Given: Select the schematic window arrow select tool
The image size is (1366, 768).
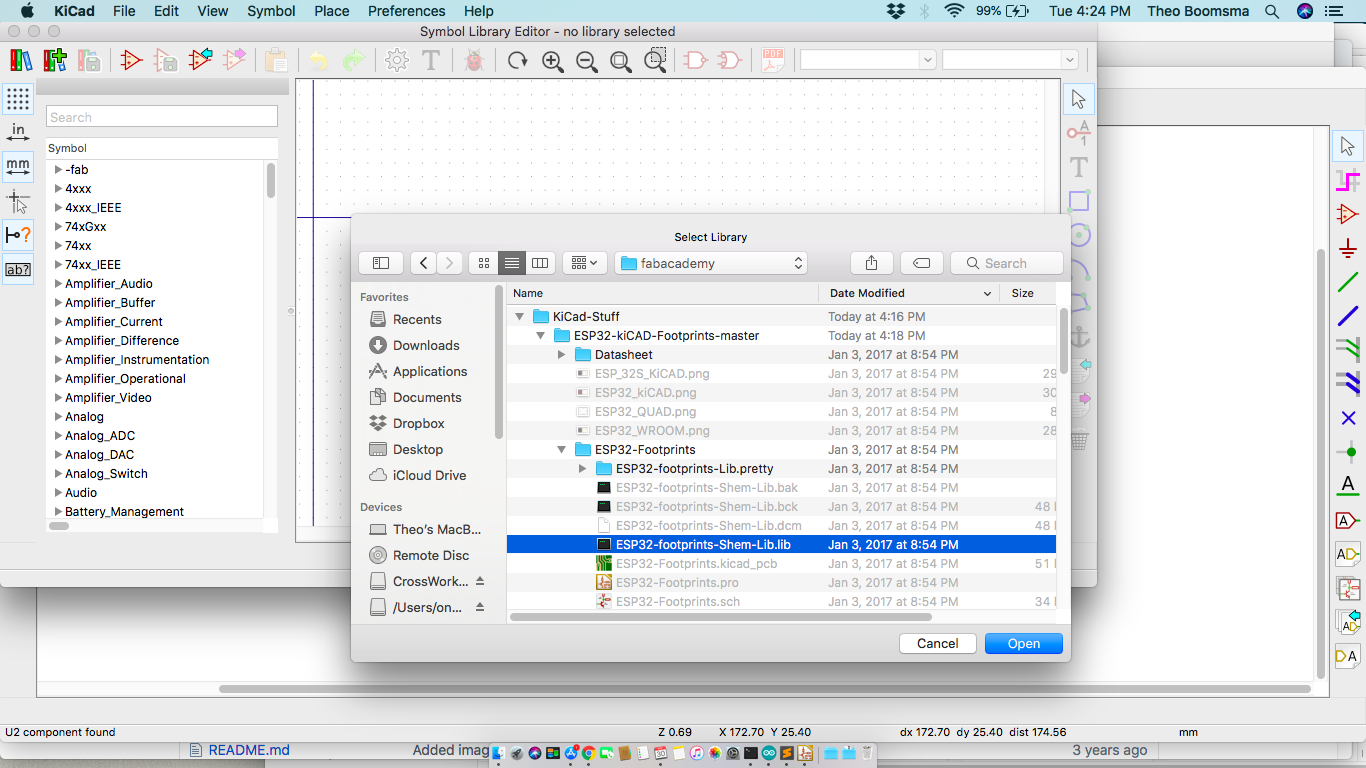Looking at the screenshot, I should [x=1348, y=146].
